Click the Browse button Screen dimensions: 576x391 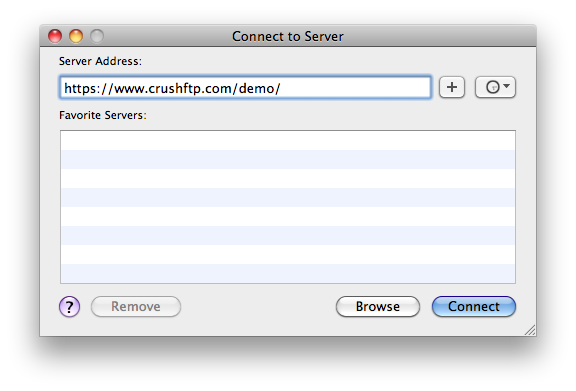tap(378, 306)
